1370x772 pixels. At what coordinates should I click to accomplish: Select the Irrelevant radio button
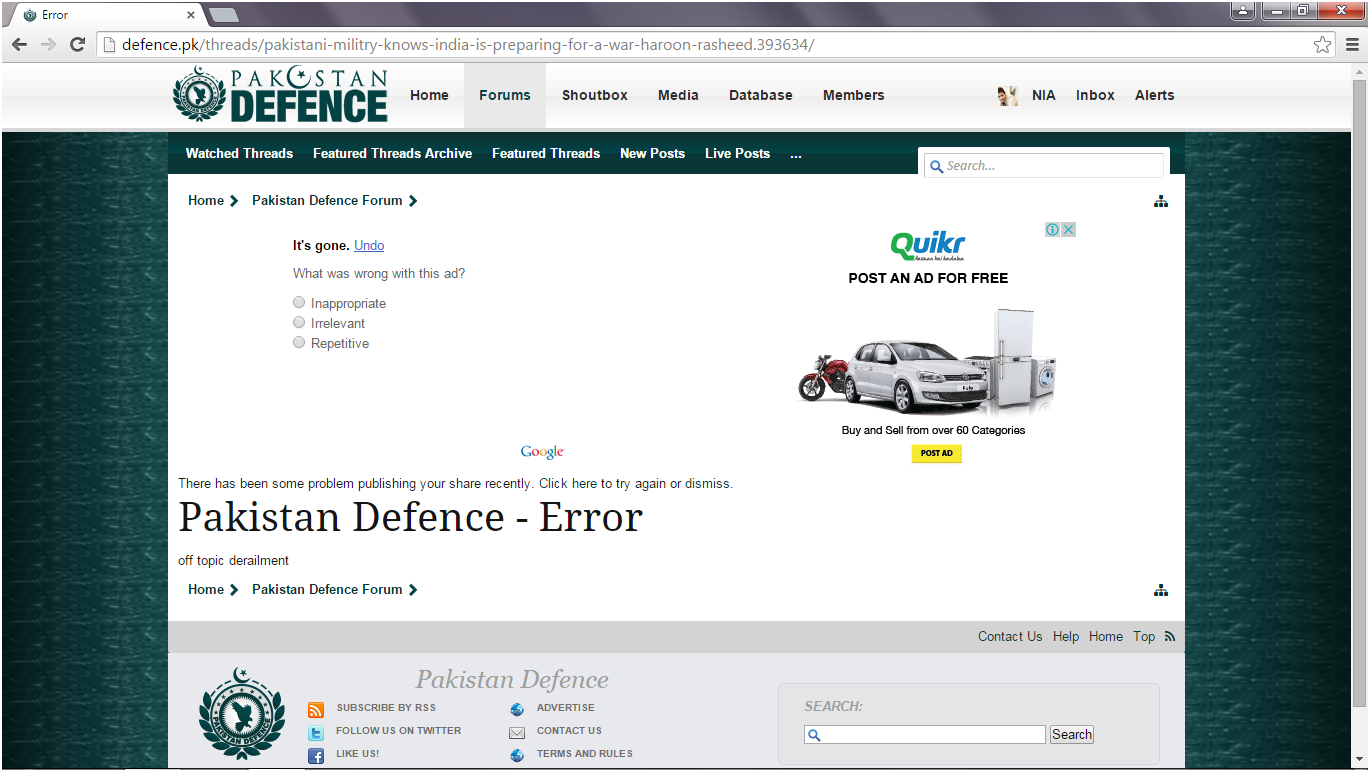[x=299, y=322]
